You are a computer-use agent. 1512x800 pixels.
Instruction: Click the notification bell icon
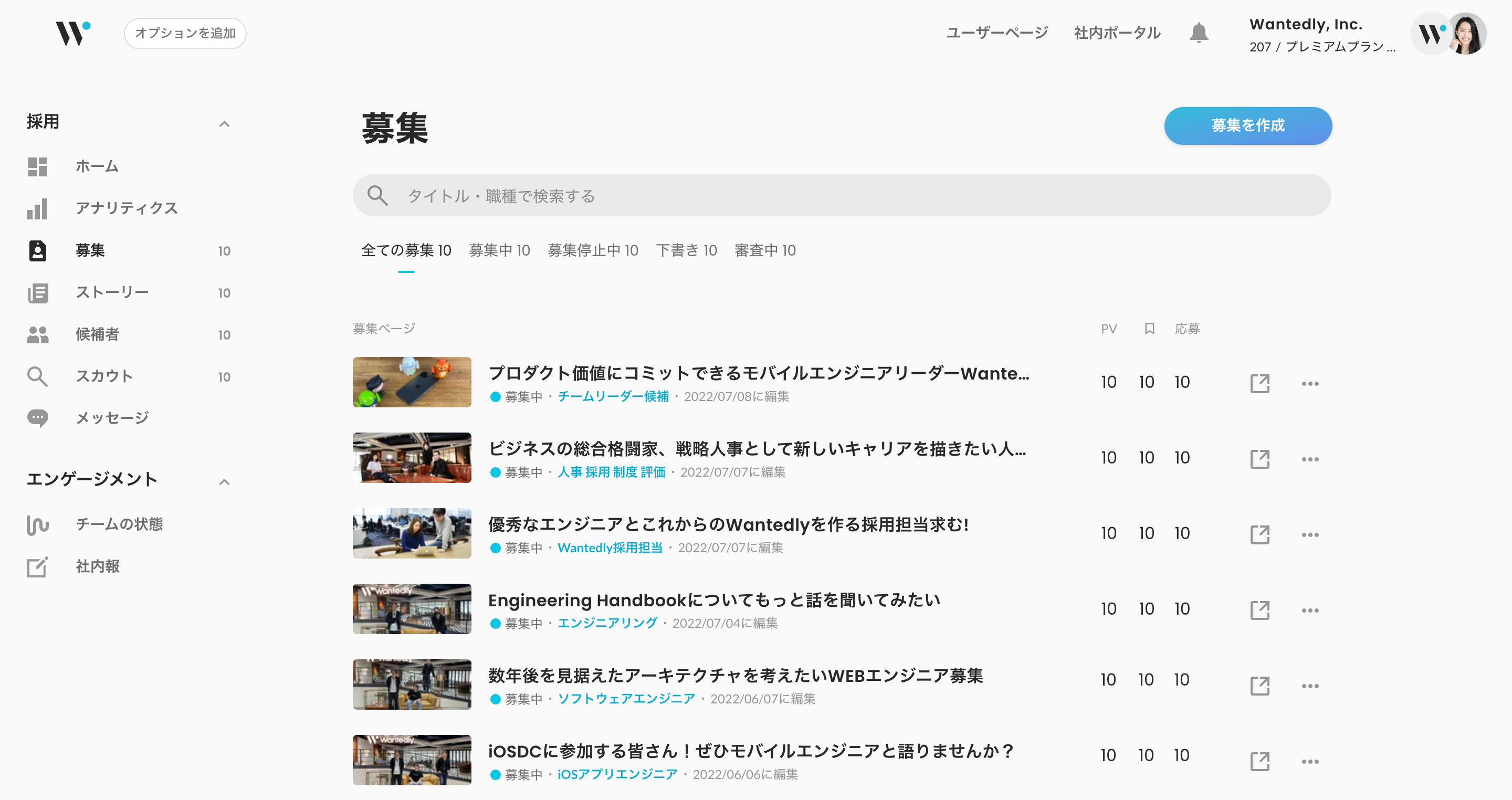point(1198,33)
